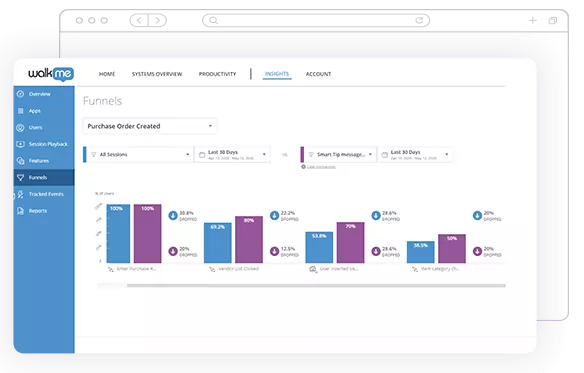Switch to the Insights tab
584x373 pixels.
click(x=277, y=74)
